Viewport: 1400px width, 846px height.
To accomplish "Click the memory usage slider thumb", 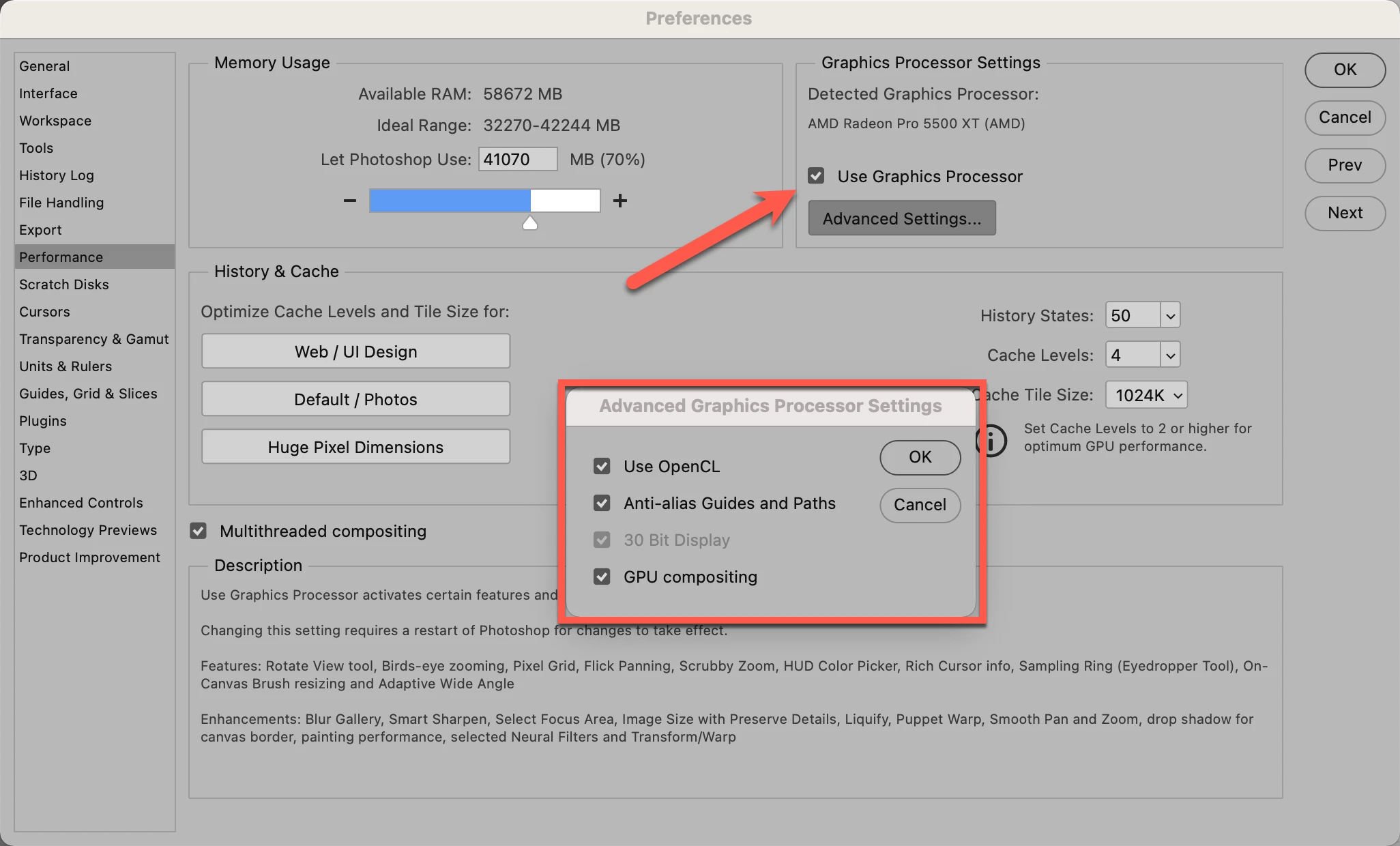I will pos(530,223).
